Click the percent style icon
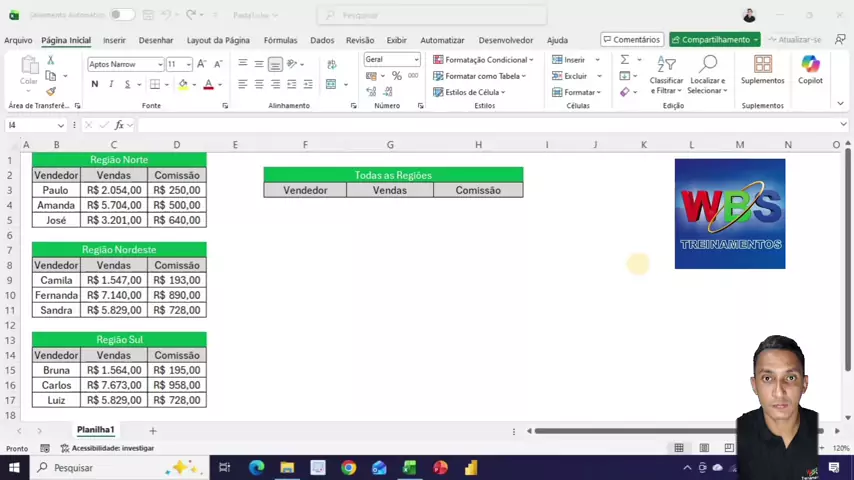Screen dimensions: 854x480 (x=397, y=76)
